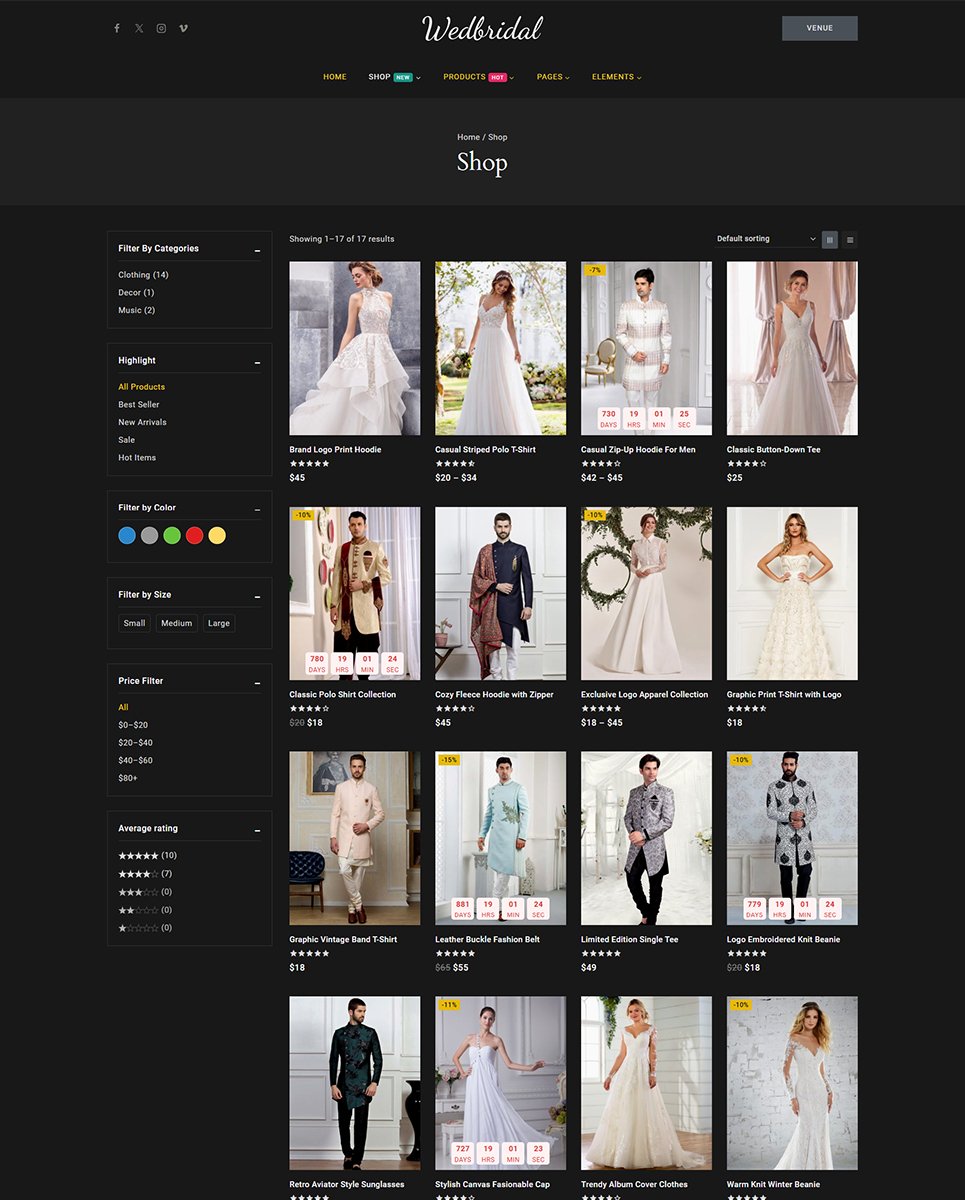965x1200 pixels.
Task: Click the Wedbridal logo
Action: tap(482, 29)
